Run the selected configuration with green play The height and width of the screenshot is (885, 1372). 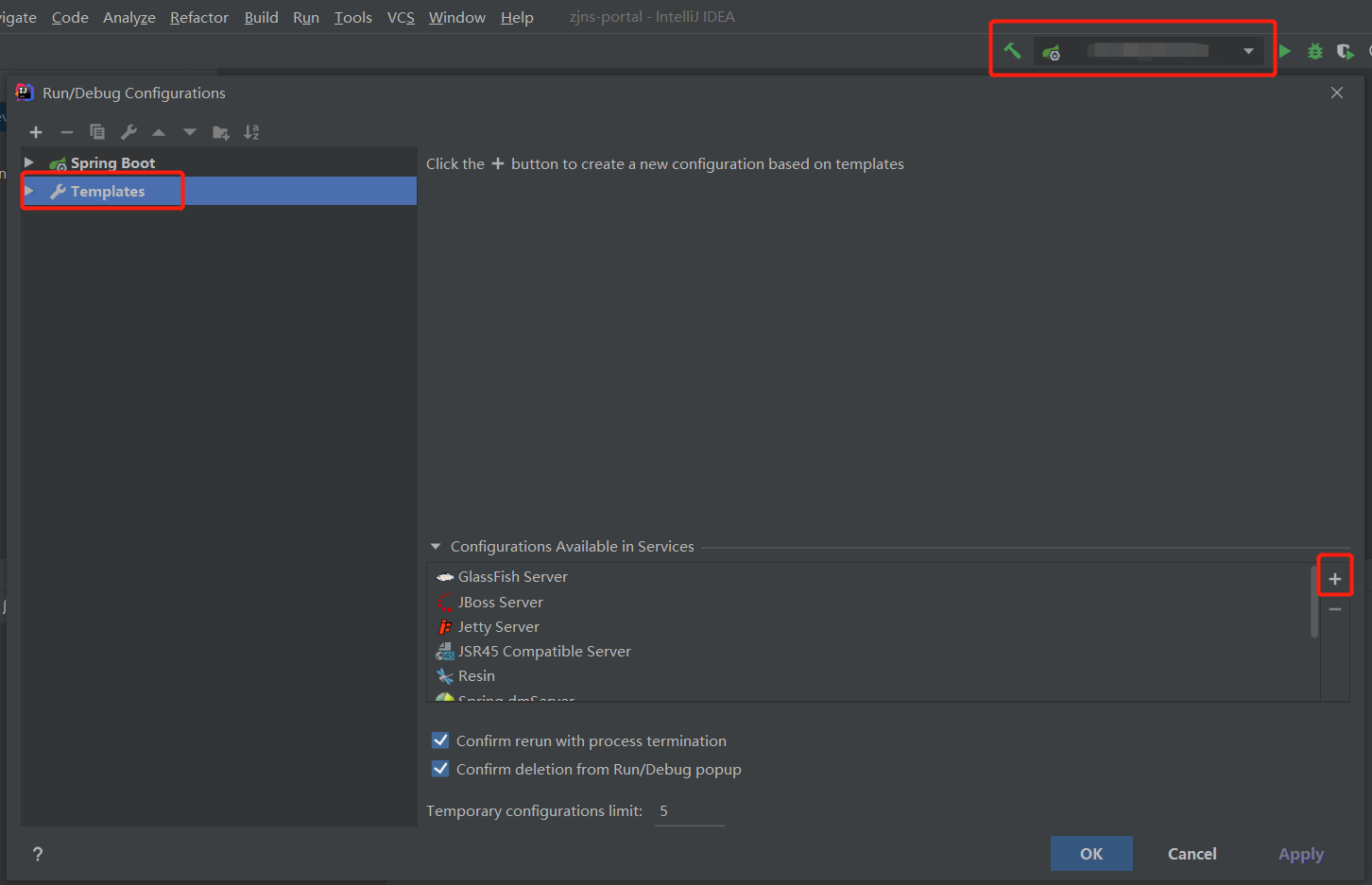pyautogui.click(x=1285, y=51)
